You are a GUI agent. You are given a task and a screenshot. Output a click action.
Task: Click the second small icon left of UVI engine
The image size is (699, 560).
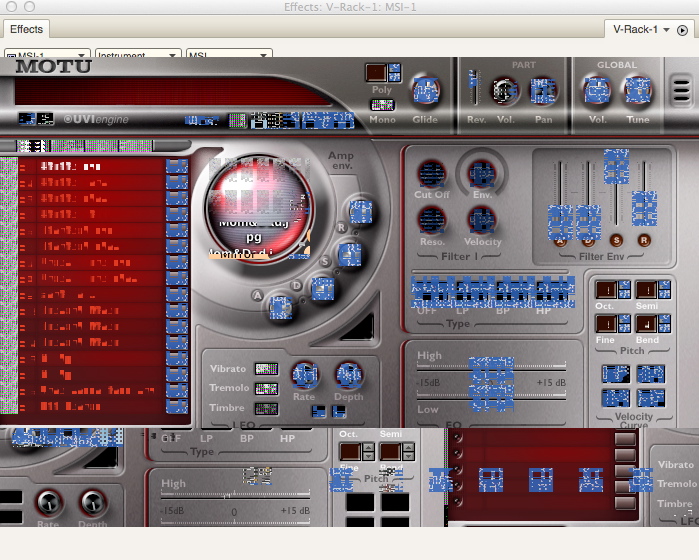pos(45,119)
